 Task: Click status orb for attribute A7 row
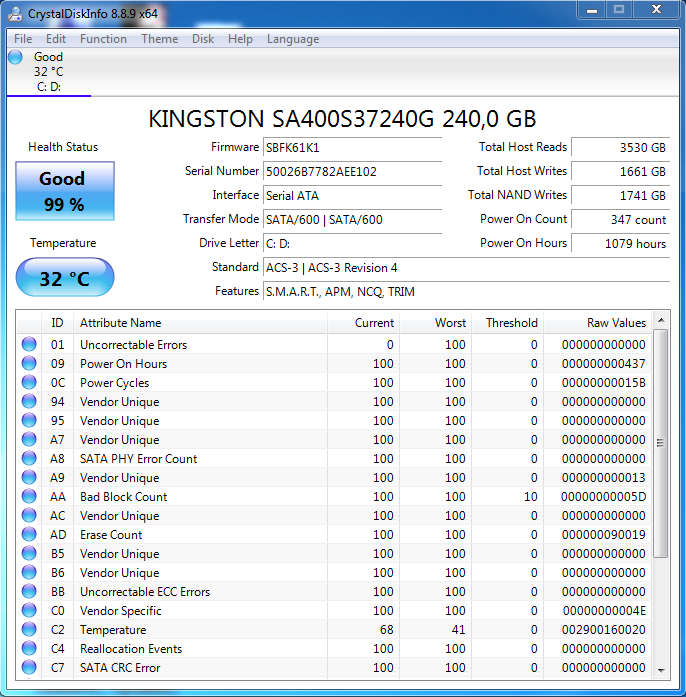coord(29,440)
